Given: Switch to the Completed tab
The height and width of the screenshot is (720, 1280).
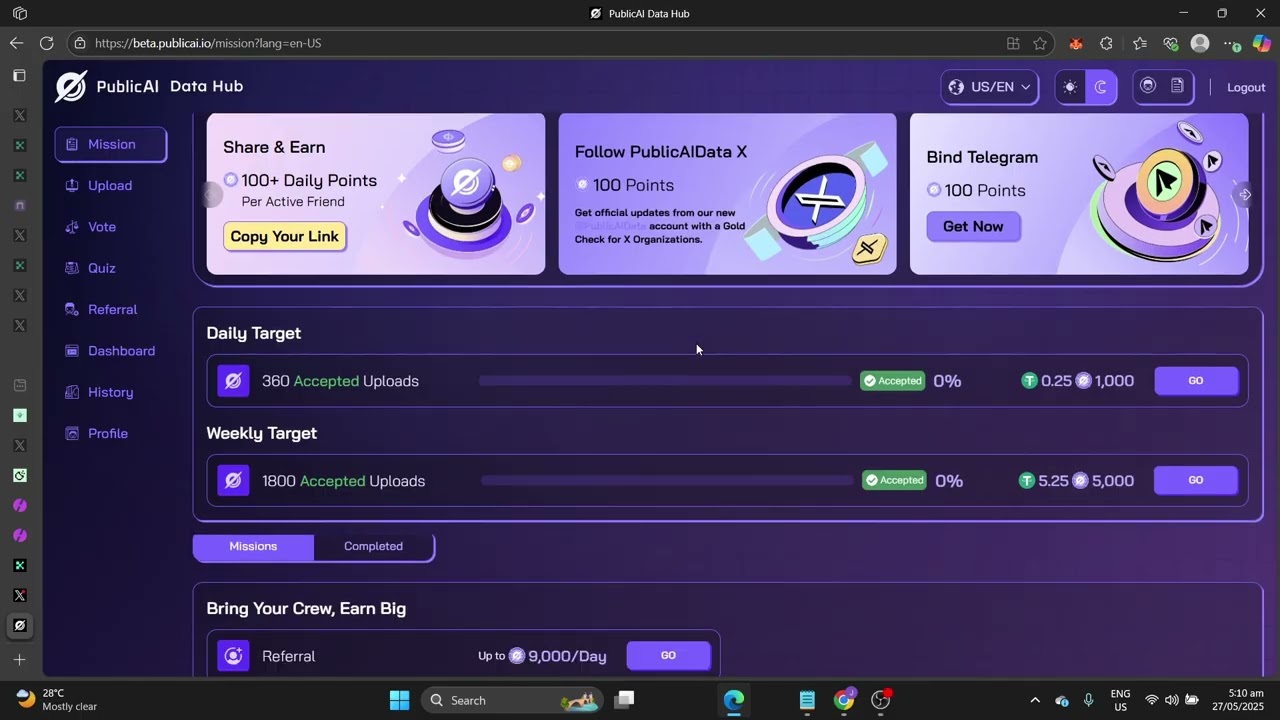Looking at the screenshot, I should [x=373, y=546].
